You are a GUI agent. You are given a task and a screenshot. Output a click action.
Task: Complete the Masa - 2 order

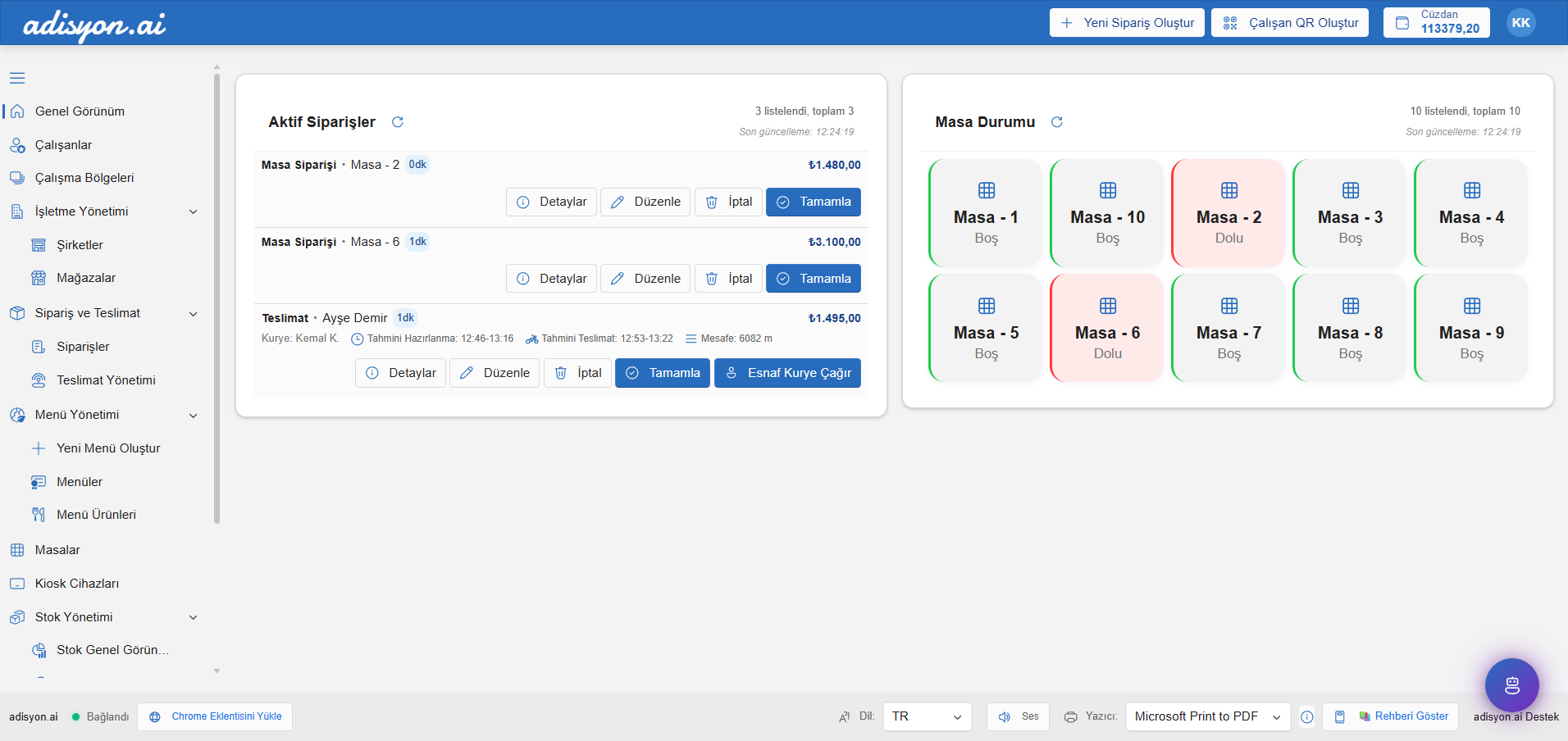coord(813,202)
